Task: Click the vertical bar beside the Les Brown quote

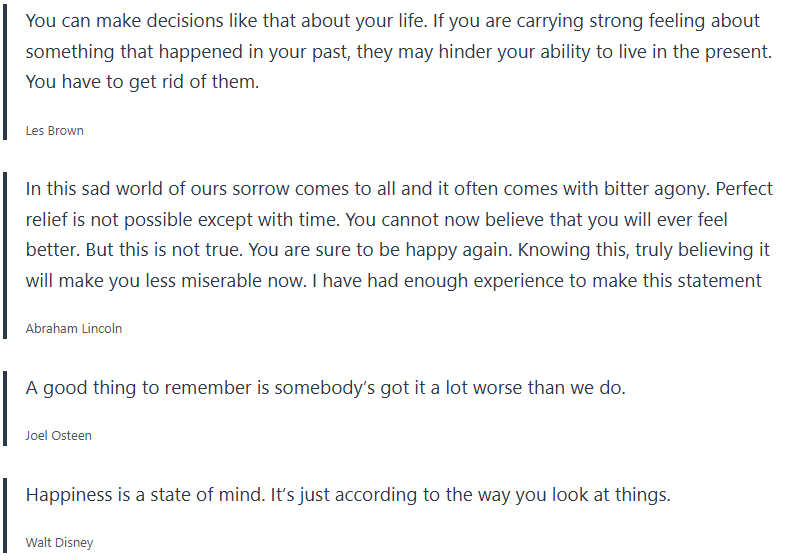Action: [x=5, y=70]
